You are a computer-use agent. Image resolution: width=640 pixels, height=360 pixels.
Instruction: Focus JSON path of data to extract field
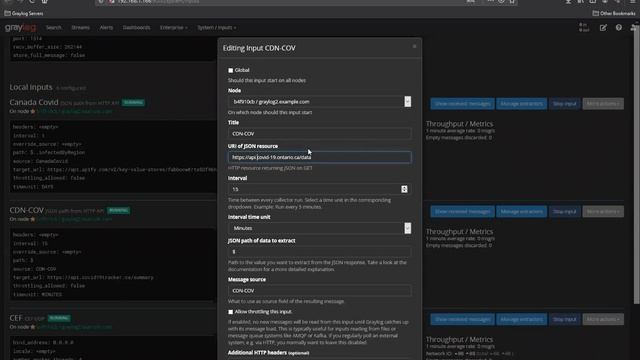pos(320,252)
